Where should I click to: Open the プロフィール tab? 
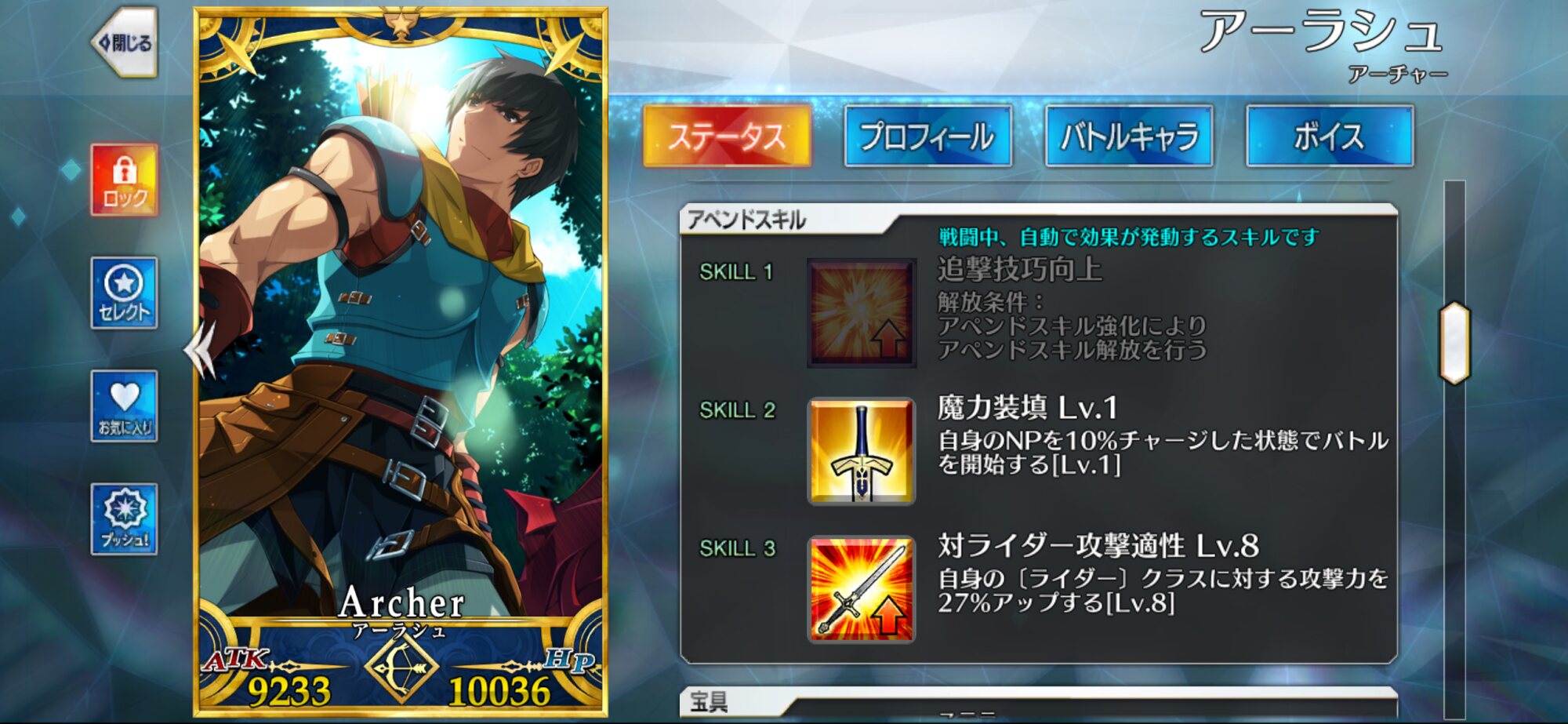[x=927, y=136]
